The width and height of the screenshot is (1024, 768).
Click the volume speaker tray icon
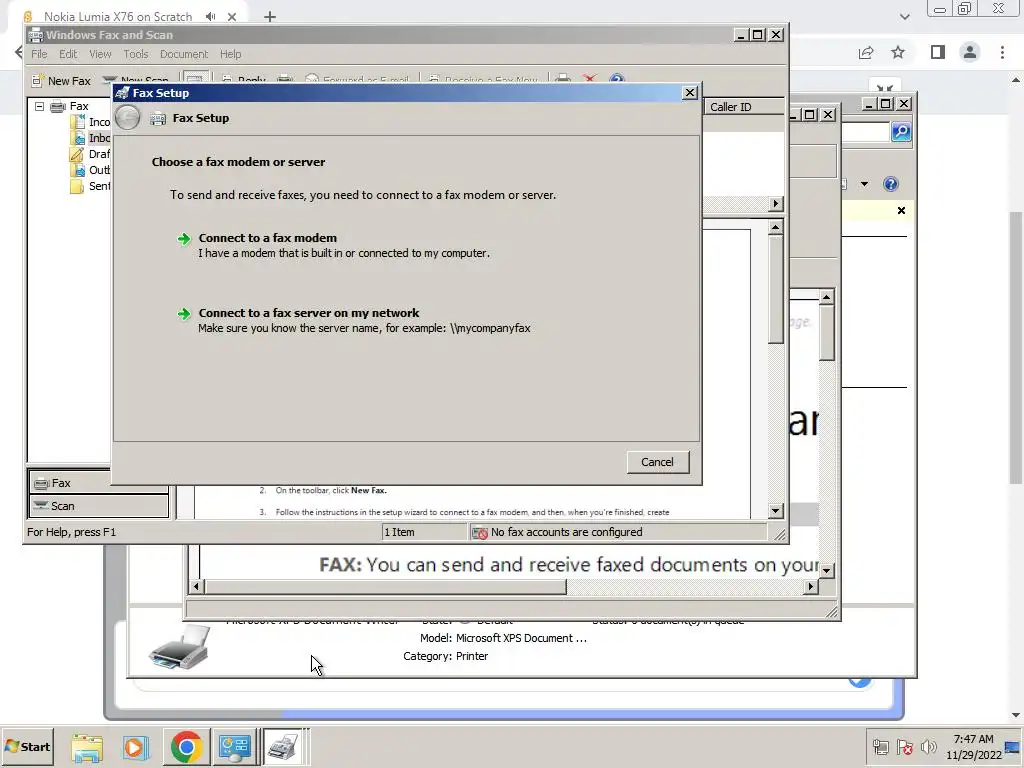pos(928,747)
